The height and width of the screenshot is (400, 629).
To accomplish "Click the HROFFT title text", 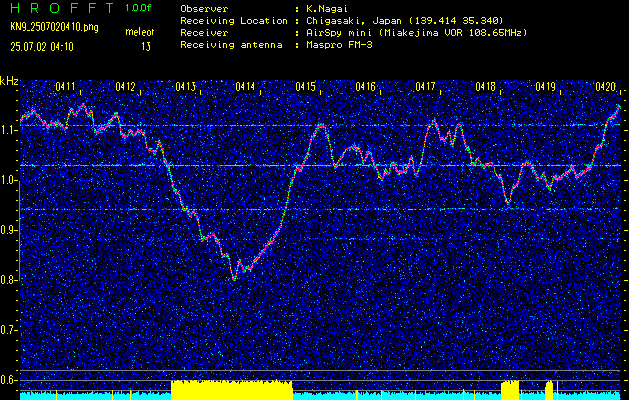I will pos(62,8).
